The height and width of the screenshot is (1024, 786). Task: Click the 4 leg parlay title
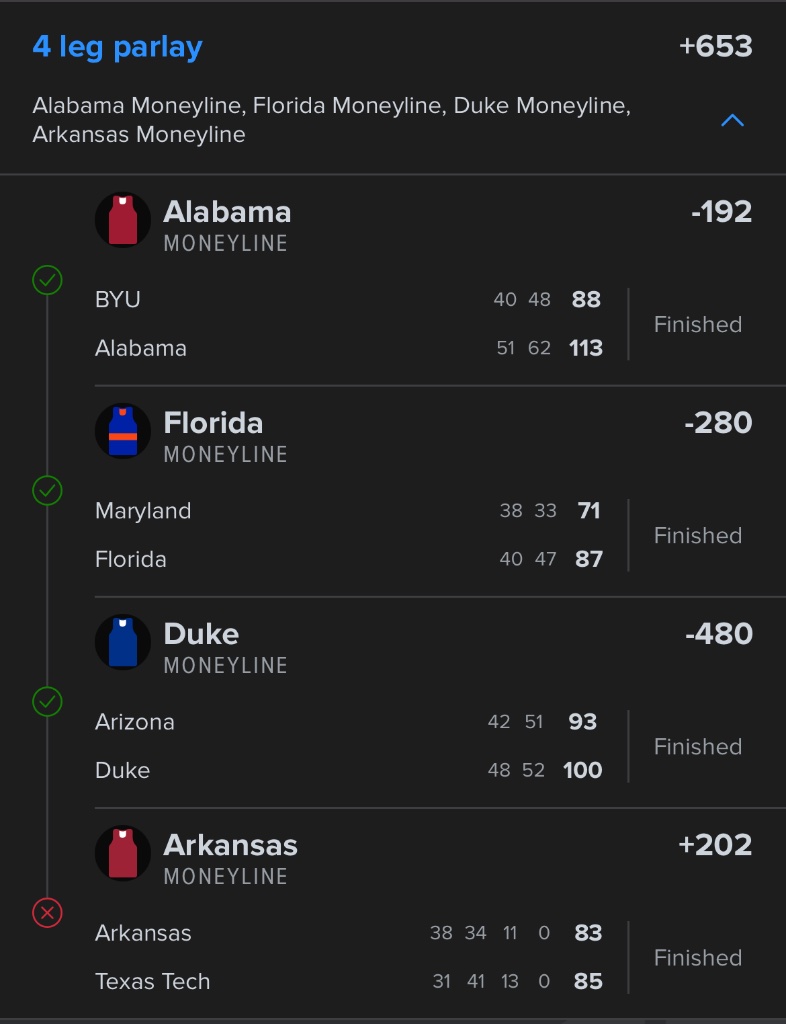(x=117, y=47)
